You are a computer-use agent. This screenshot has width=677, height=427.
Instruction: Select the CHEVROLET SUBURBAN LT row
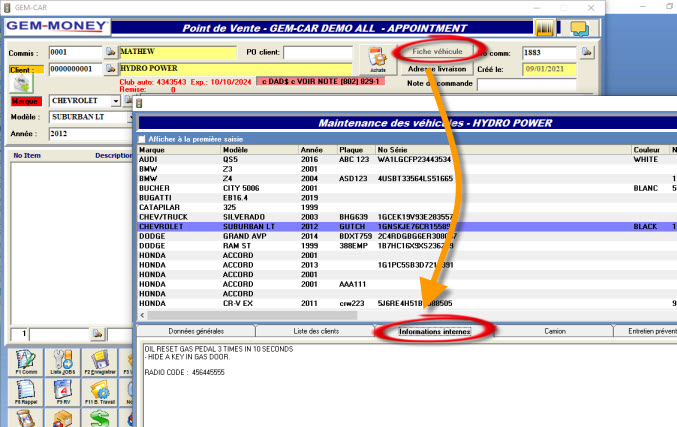[407, 227]
